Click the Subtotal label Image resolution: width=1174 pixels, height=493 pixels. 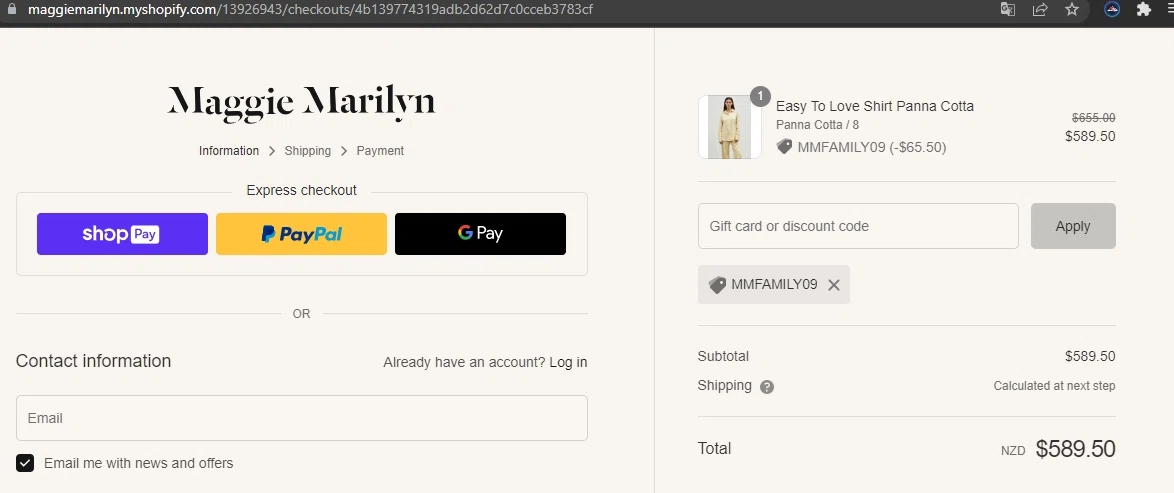pos(723,357)
